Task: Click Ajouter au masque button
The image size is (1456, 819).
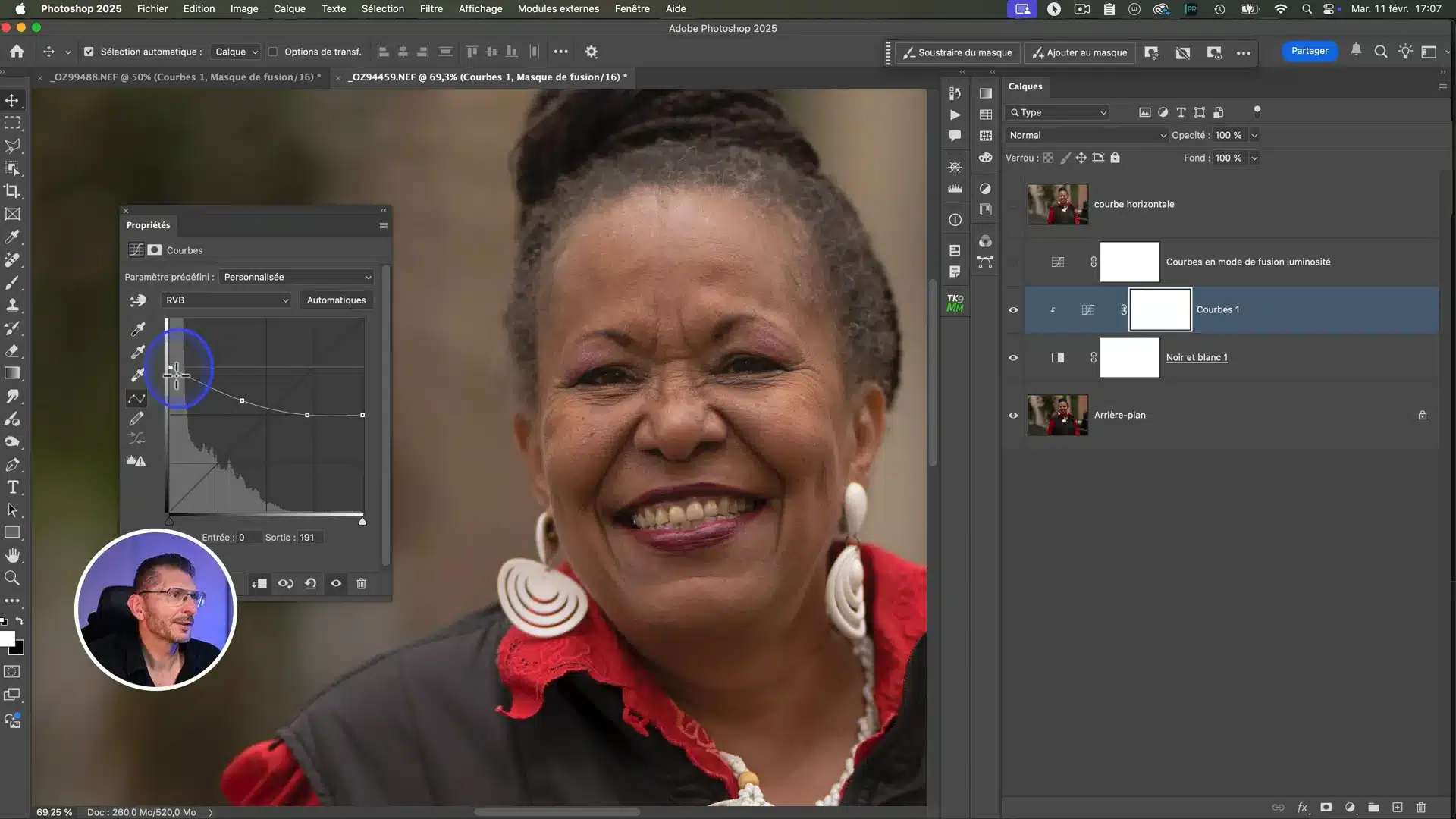Action: tap(1080, 52)
